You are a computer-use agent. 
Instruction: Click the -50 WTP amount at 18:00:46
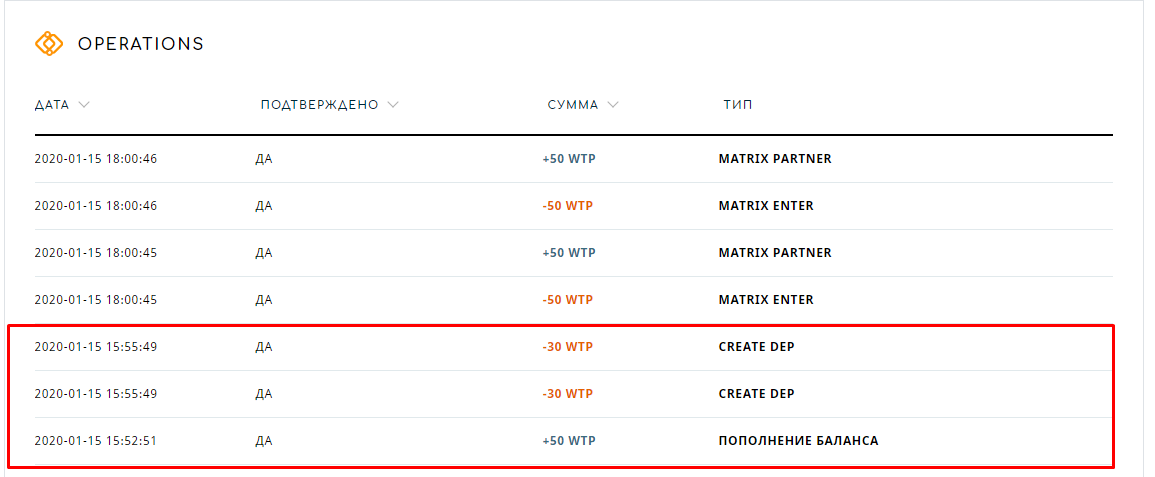567,206
